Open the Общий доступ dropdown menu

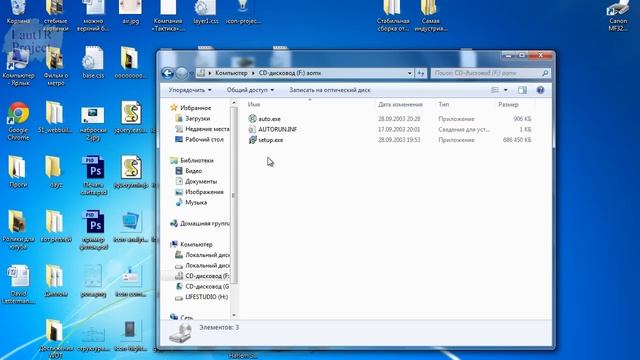(250, 90)
